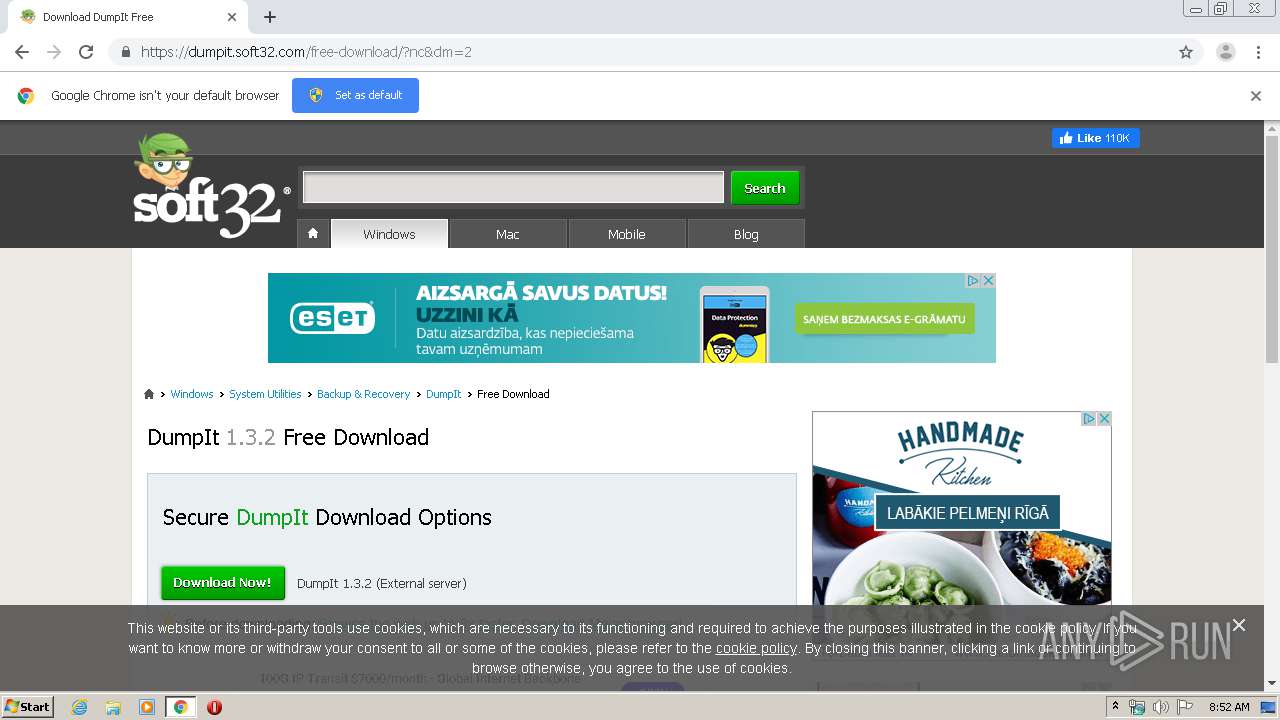Click the Download Now! button
The width and height of the screenshot is (1280, 720).
click(223, 583)
